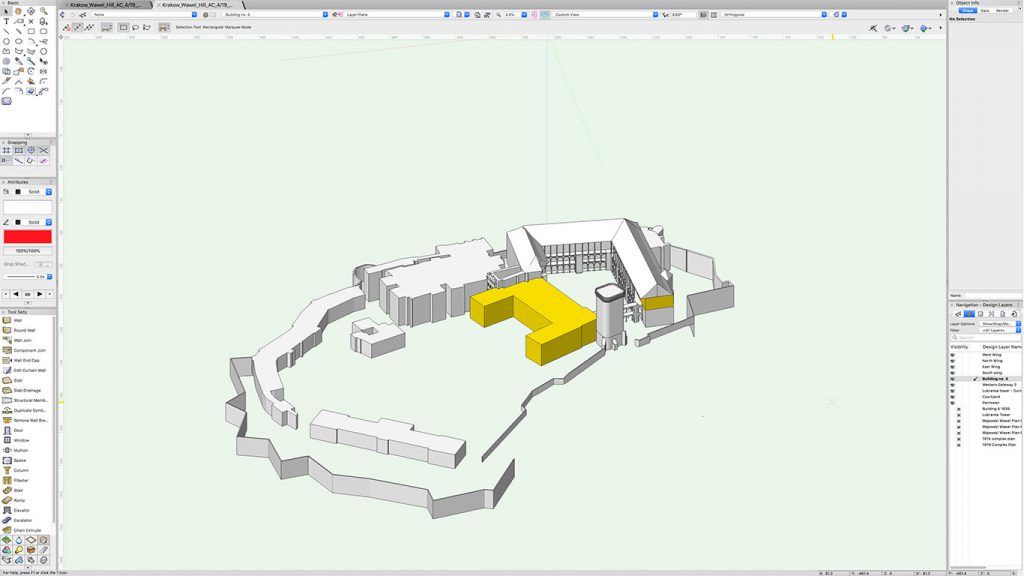Image resolution: width=1024 pixels, height=576 pixels.
Task: Select the Text tool
Action: (x=6, y=21)
